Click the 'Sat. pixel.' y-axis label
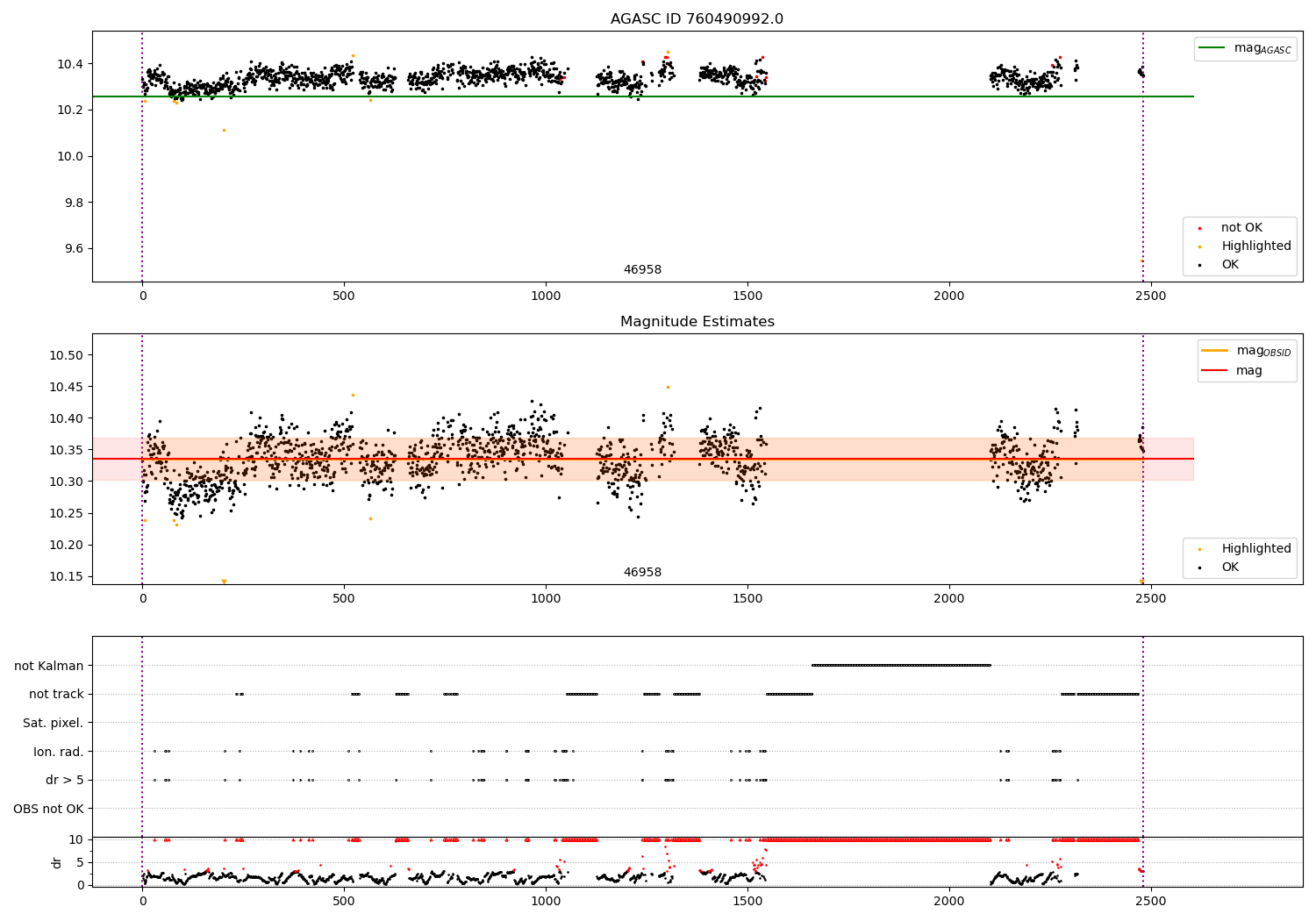The width and height of the screenshot is (1316, 921). (x=54, y=723)
